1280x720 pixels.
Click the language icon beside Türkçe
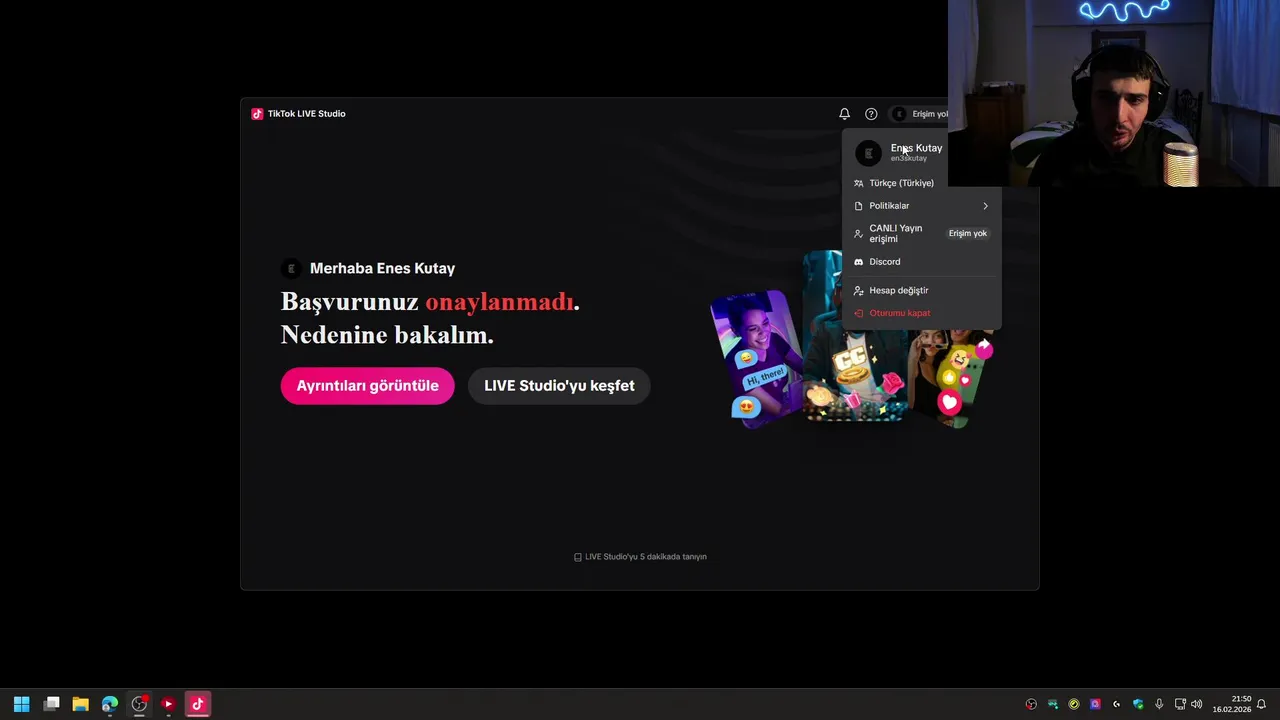click(x=858, y=183)
